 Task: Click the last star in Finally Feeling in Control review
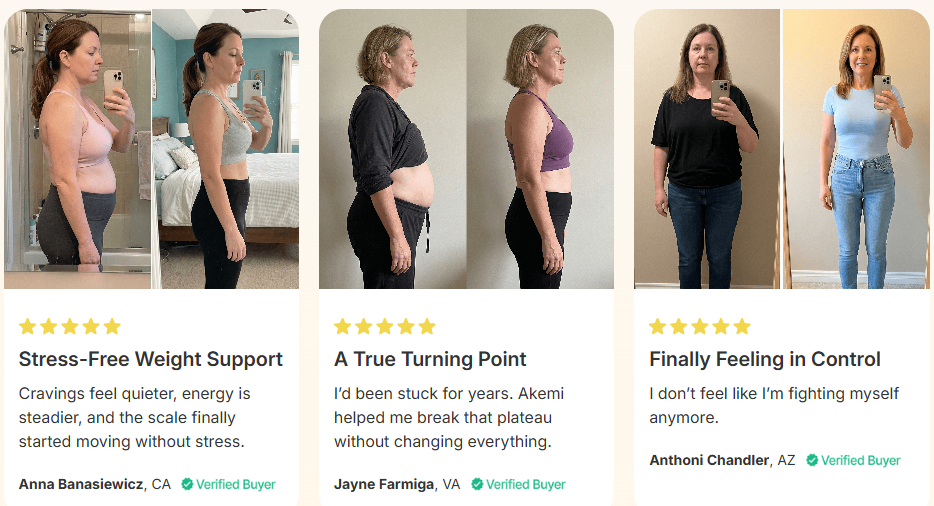pos(742,327)
